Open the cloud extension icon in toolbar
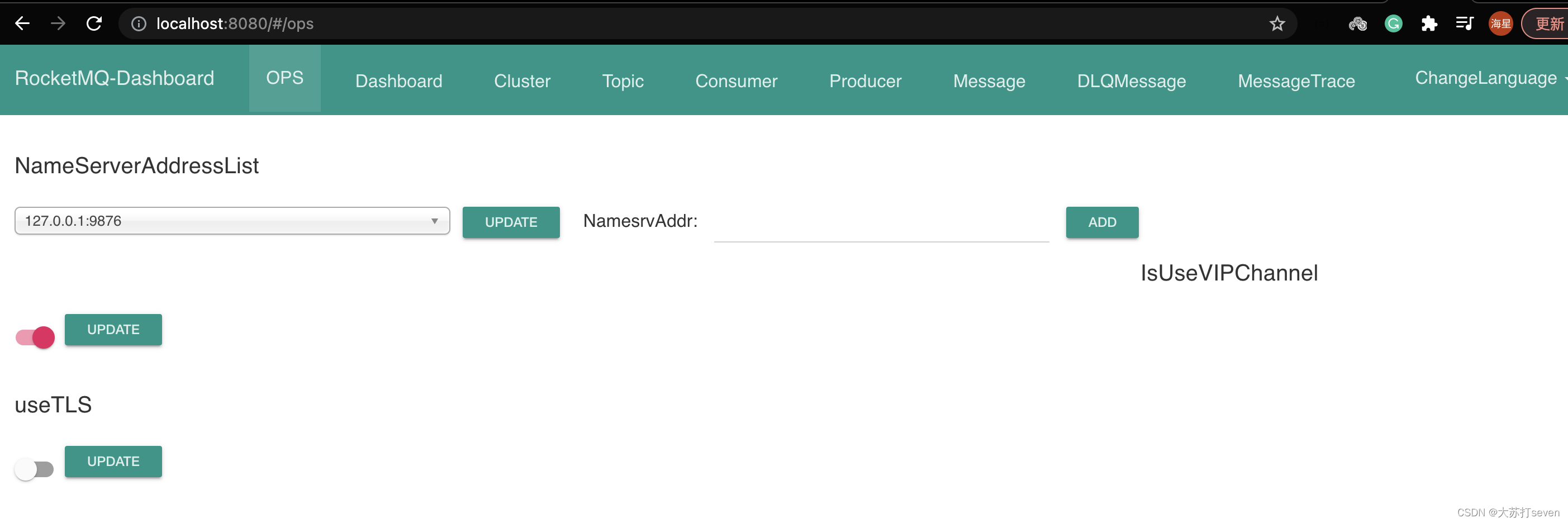 pos(1357,23)
